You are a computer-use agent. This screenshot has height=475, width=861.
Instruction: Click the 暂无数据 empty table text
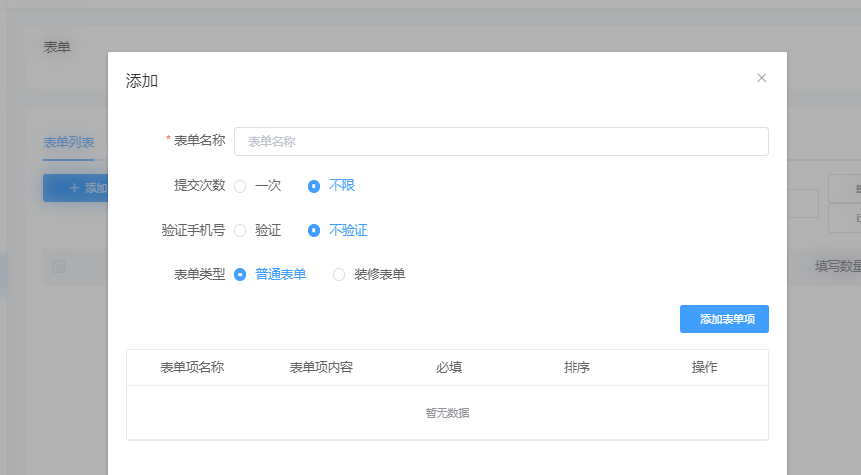click(x=447, y=413)
